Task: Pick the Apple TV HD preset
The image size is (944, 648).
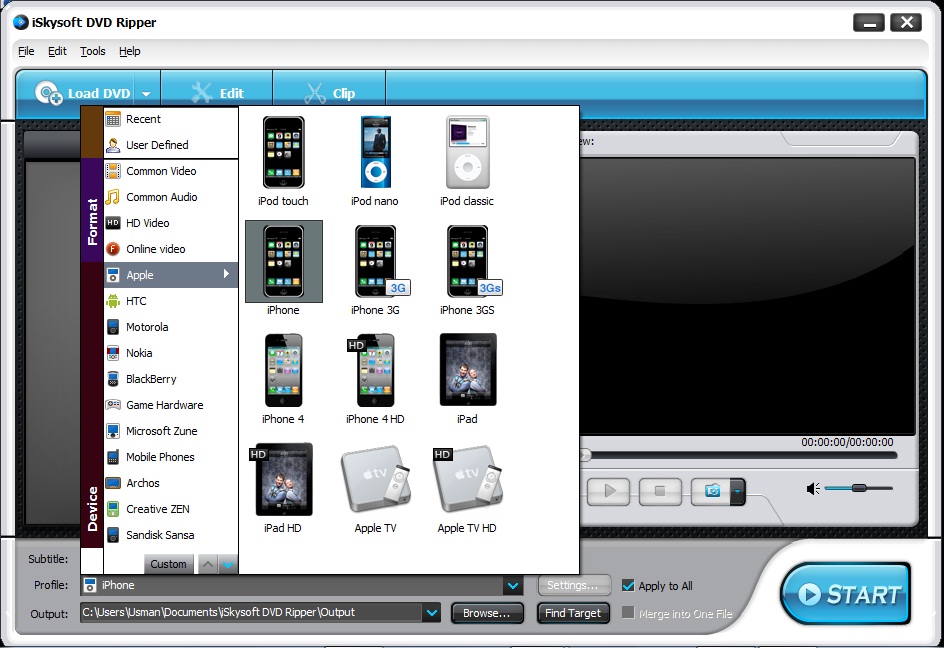Action: click(x=468, y=488)
